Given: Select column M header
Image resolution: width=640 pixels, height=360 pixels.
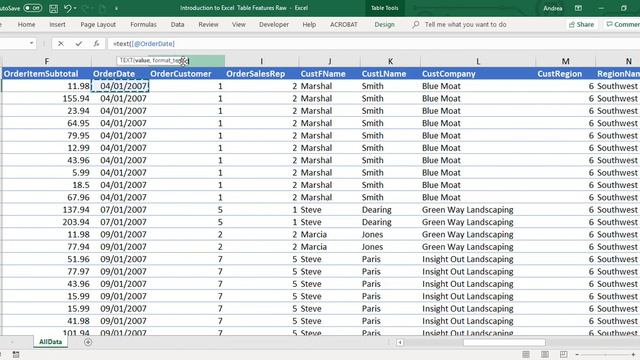Looking at the screenshot, I should [565, 61].
